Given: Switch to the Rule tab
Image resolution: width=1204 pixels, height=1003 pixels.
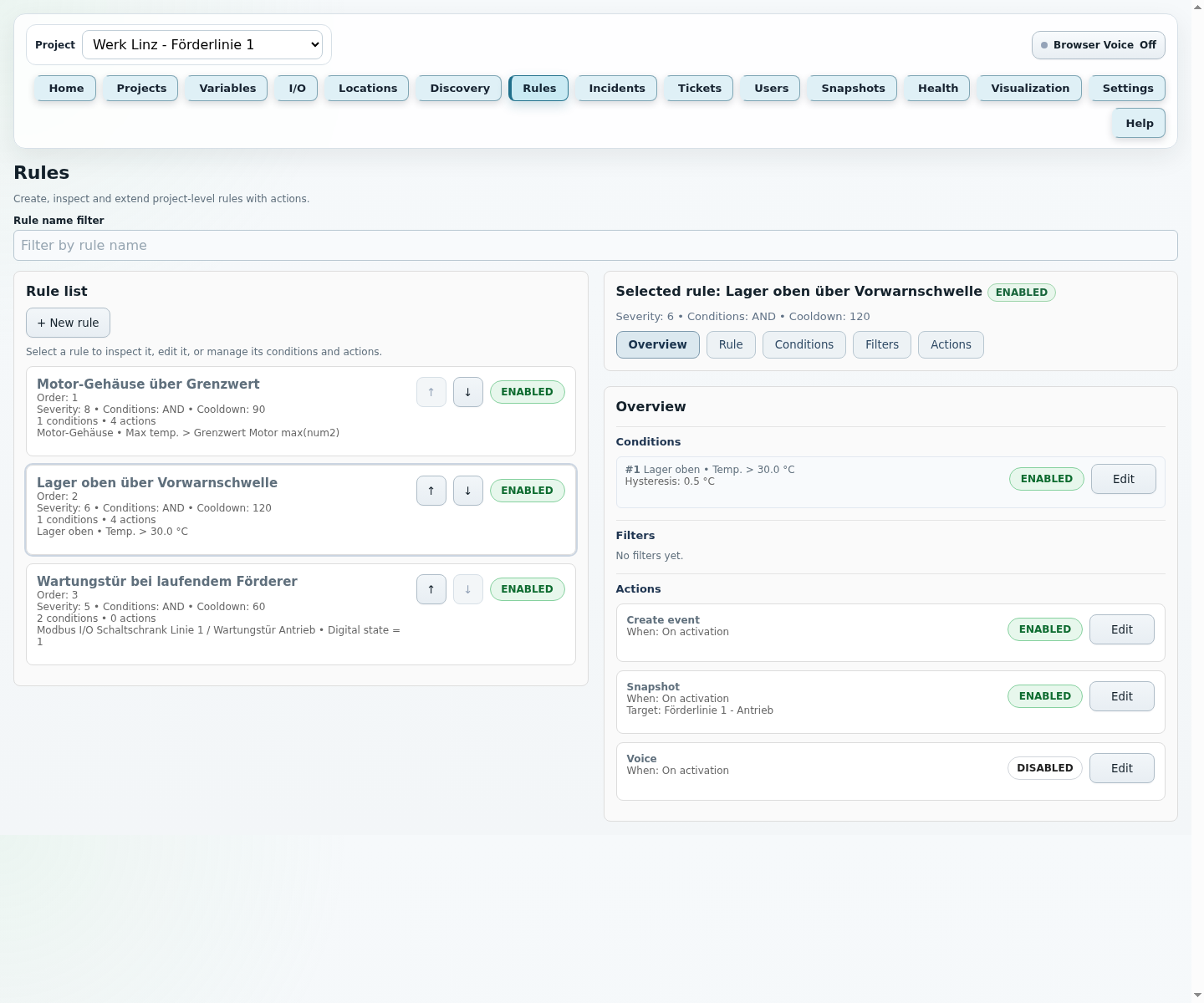Looking at the screenshot, I should (x=731, y=344).
